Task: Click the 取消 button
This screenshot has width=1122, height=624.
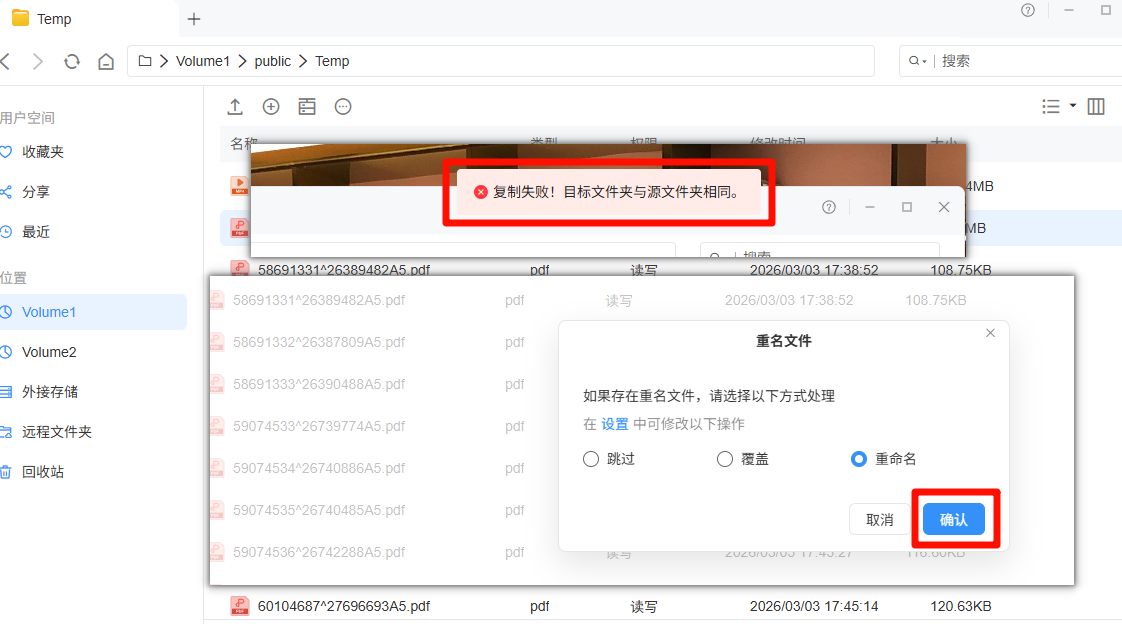Action: 880,520
